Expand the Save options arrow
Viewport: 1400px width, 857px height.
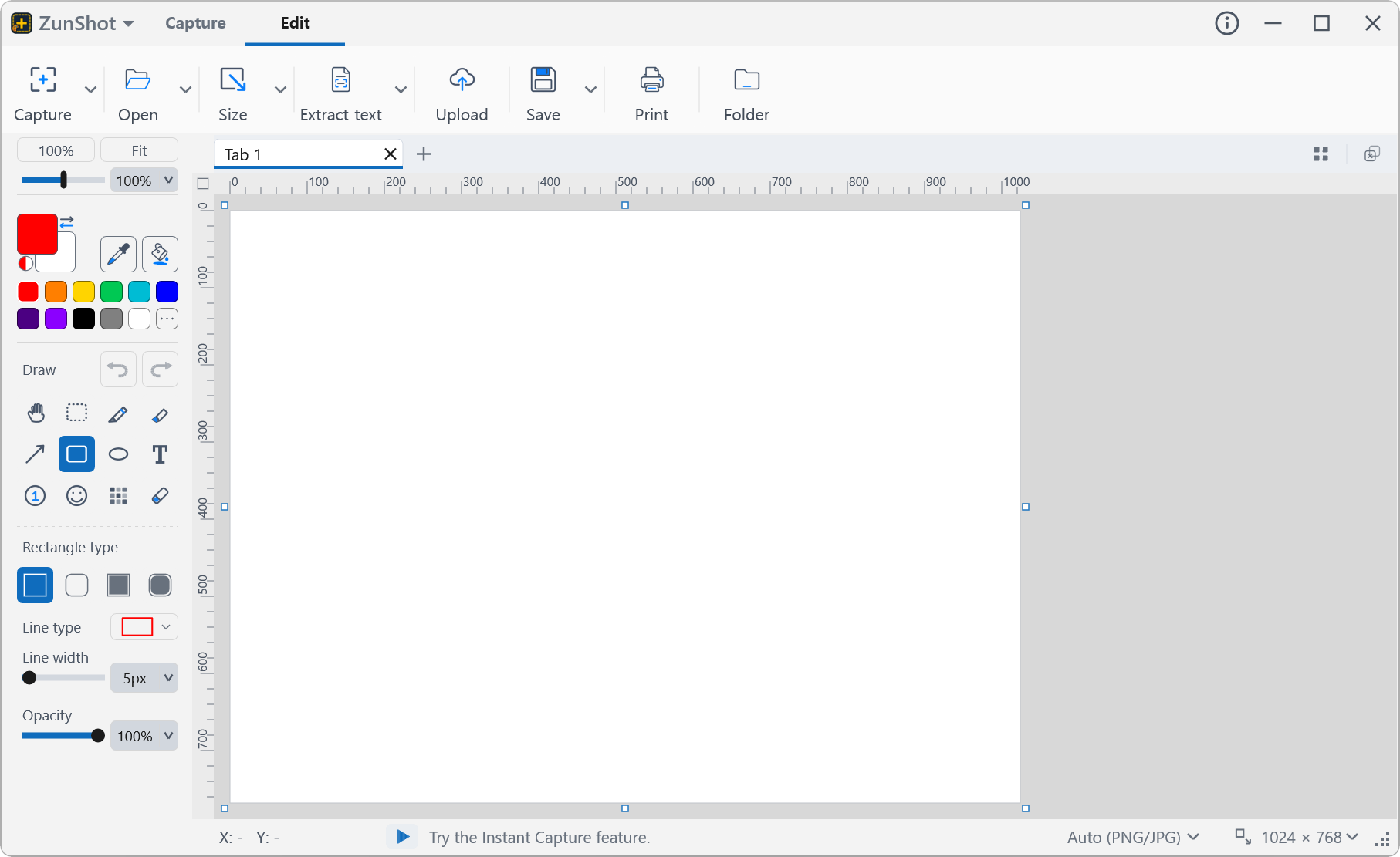coord(590,89)
